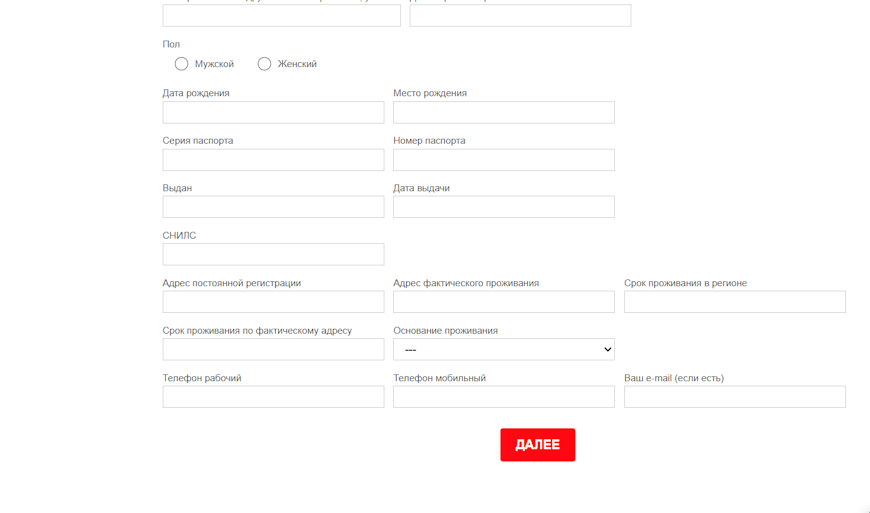Click into the Серия паспорта field
The image size is (870, 513).
(x=273, y=160)
